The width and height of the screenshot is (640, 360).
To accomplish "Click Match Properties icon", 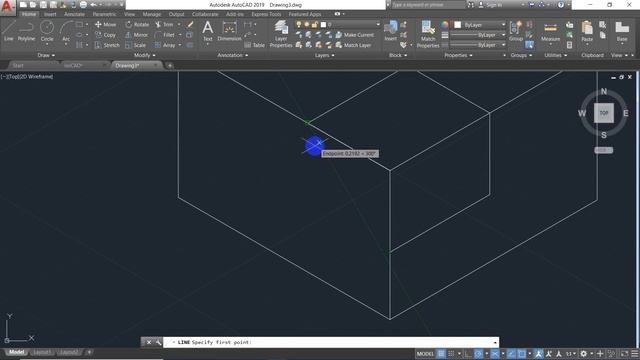I will pyautogui.click(x=428, y=34).
